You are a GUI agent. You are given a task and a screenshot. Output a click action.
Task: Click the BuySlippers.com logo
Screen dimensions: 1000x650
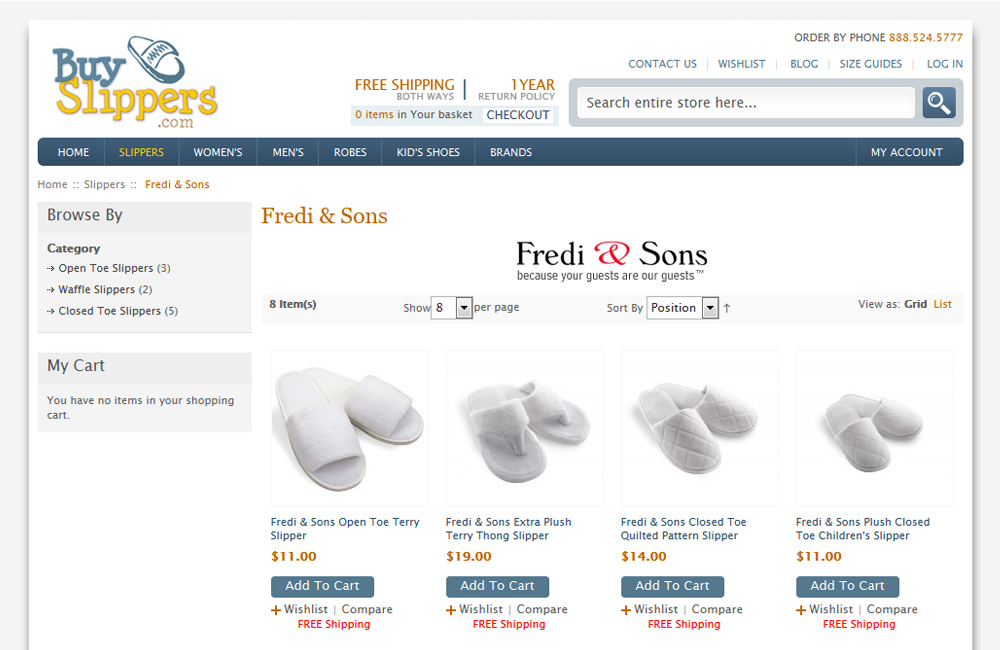pyautogui.click(x=135, y=82)
